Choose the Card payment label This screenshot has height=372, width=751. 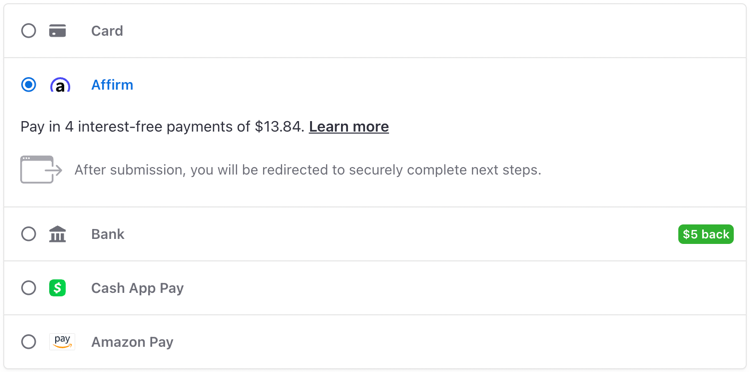tap(107, 31)
